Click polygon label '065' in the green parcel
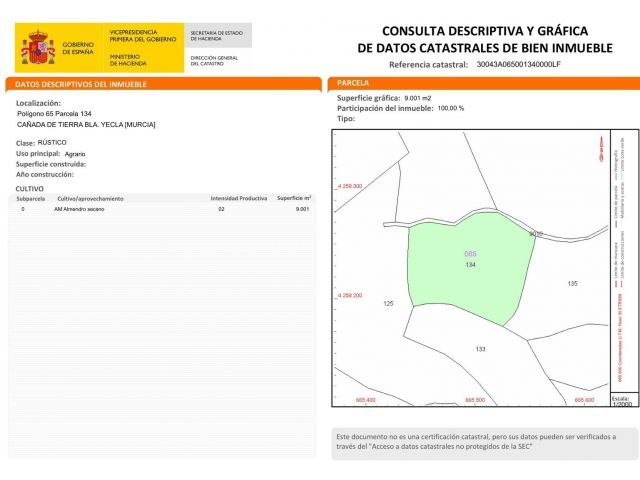 coord(470,254)
